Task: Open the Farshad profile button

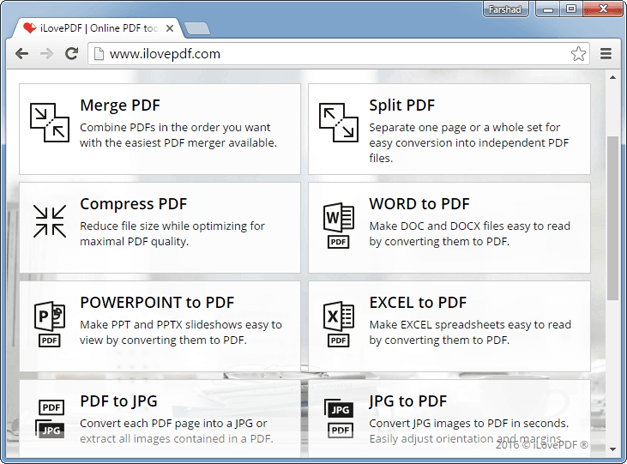Action: pos(505,9)
